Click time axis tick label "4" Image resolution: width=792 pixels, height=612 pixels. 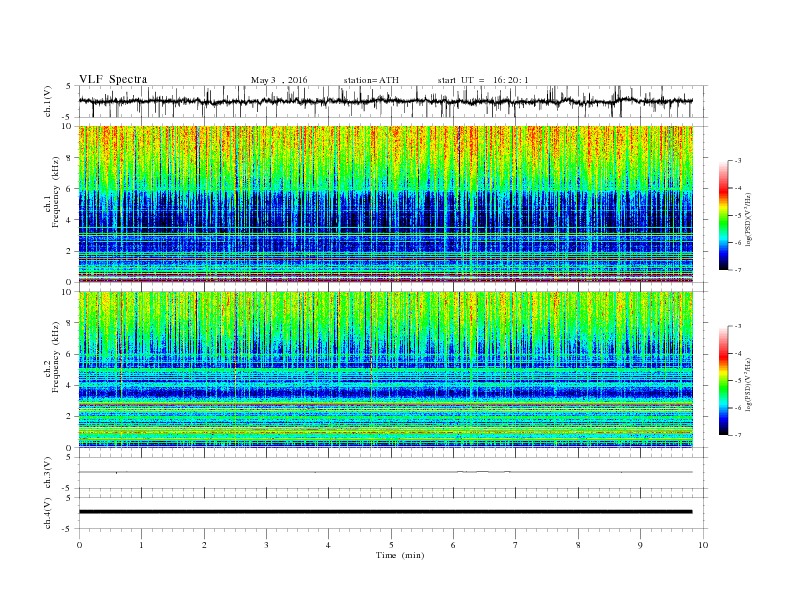[328, 545]
